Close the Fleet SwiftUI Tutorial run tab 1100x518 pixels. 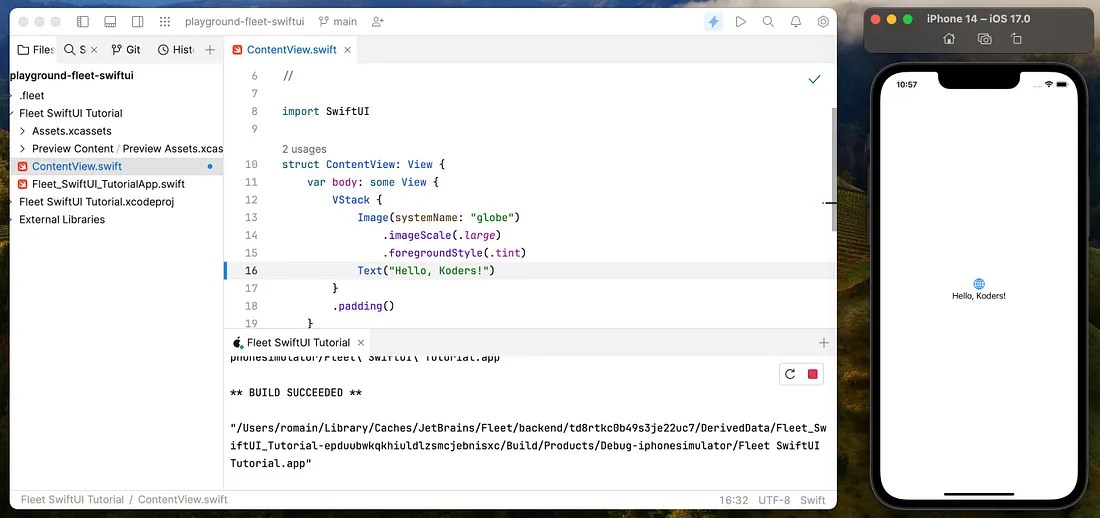361,343
